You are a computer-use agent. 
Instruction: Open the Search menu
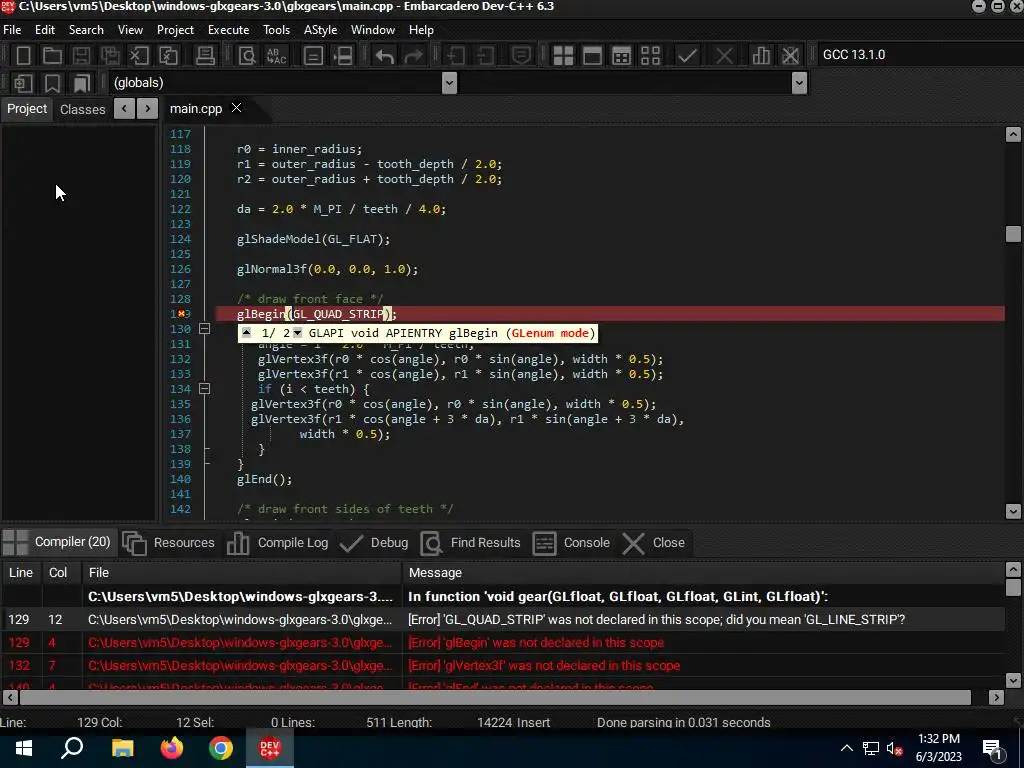(x=86, y=30)
